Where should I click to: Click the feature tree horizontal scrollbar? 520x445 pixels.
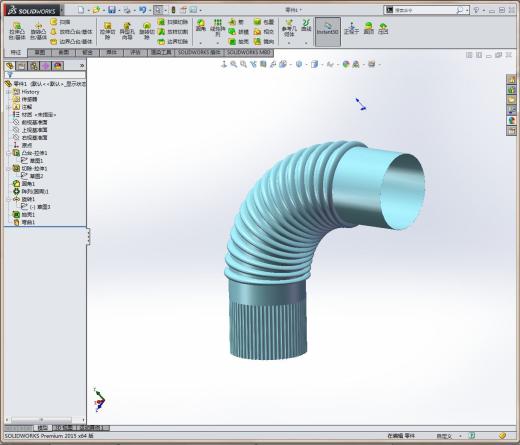[45, 420]
